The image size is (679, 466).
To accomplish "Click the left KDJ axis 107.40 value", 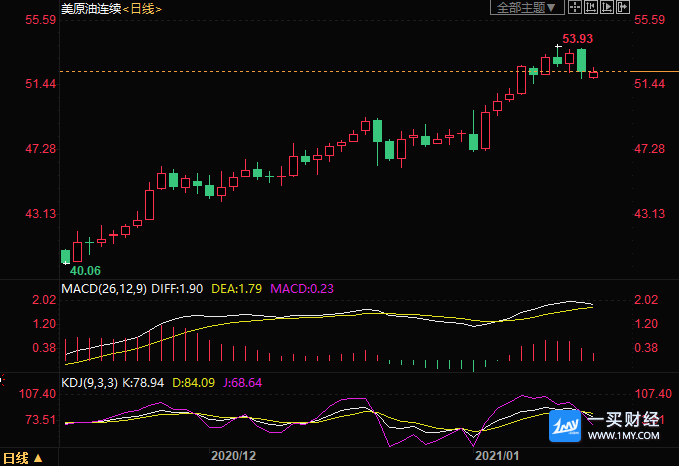I will coord(37,394).
